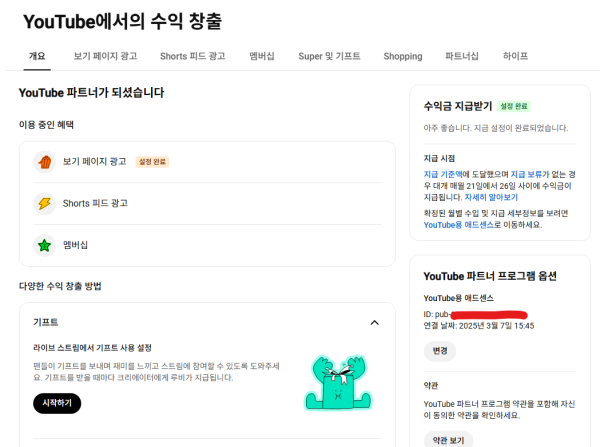Open the 지급 기준액 link
Image resolution: width=600 pixels, height=447 pixels.
pyautogui.click(x=443, y=174)
